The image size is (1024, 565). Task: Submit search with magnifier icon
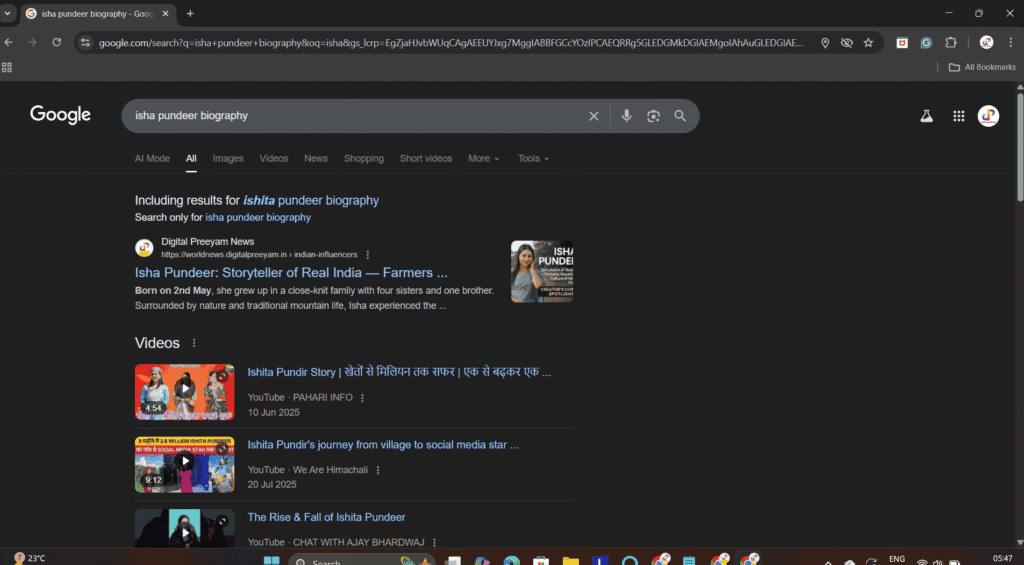coord(680,116)
